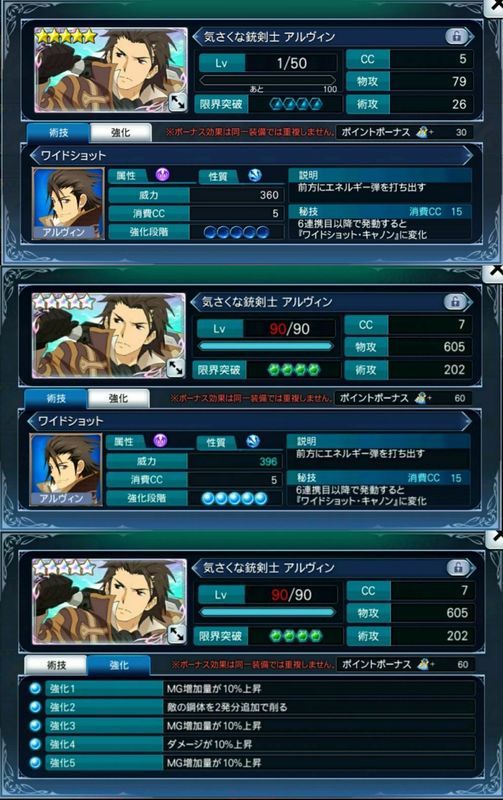
Task: Click the top card's experience progress bar
Action: [x=268, y=80]
